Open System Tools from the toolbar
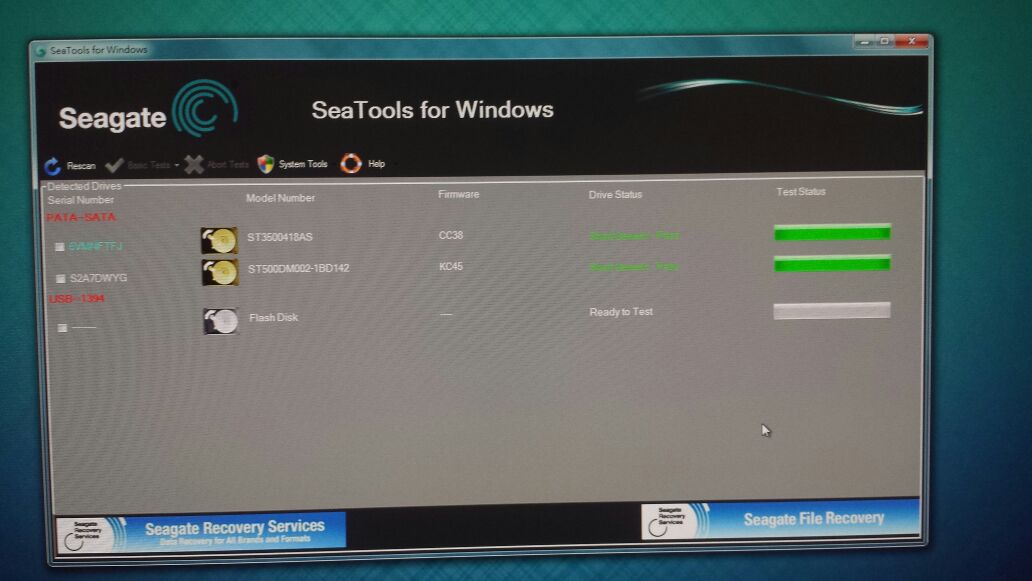The height and width of the screenshot is (581, 1032). click(x=293, y=164)
